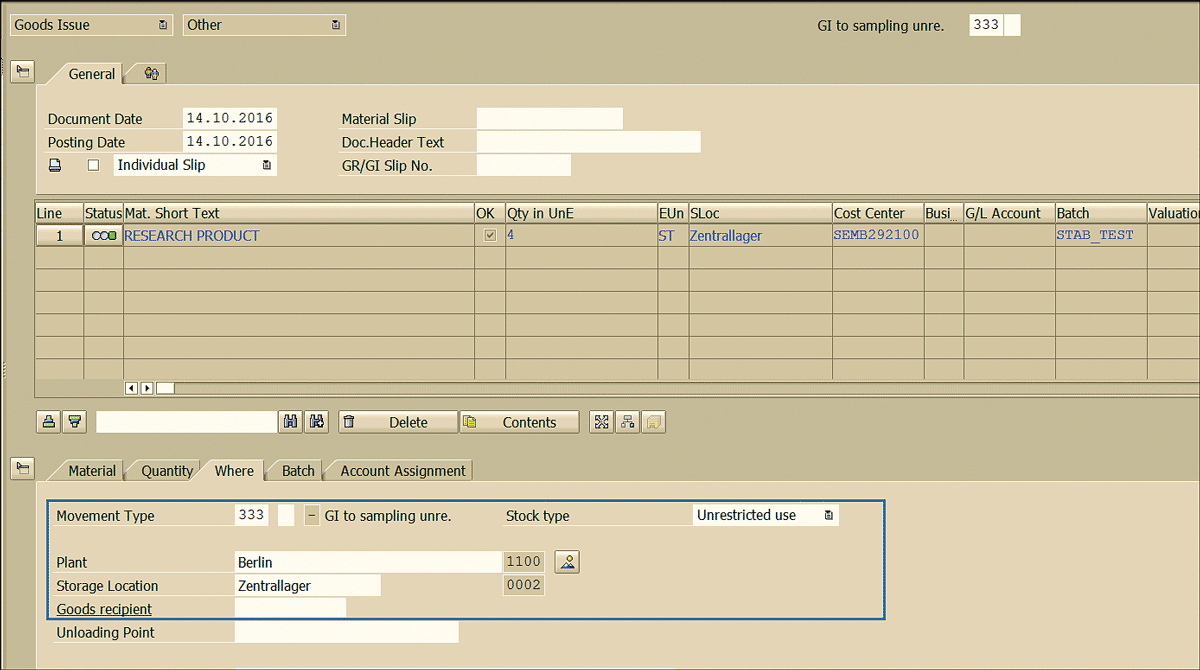Click the Document Date field
Screen dimensions: 1200x670
(230, 118)
